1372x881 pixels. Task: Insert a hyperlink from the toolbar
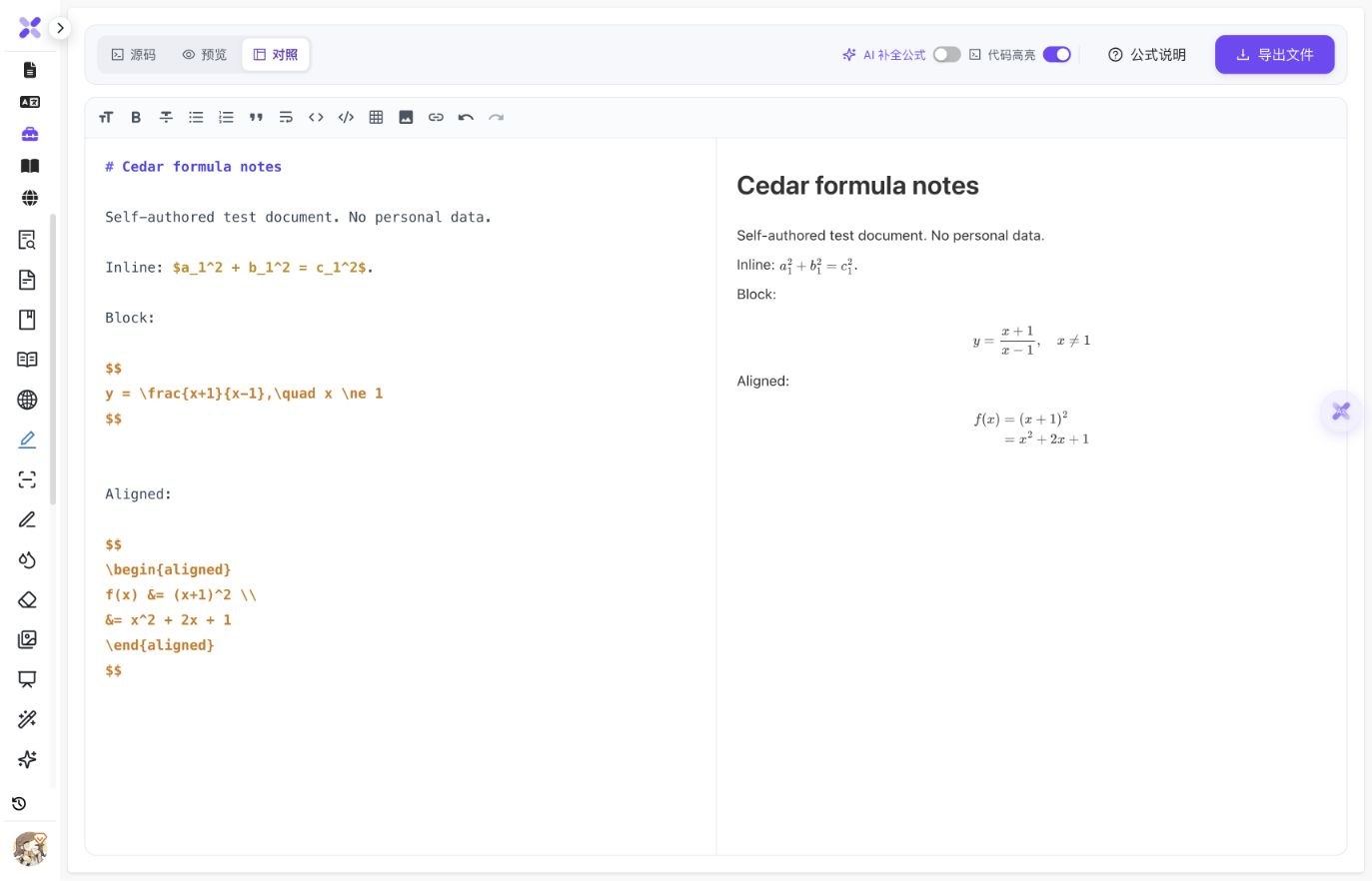(x=436, y=118)
